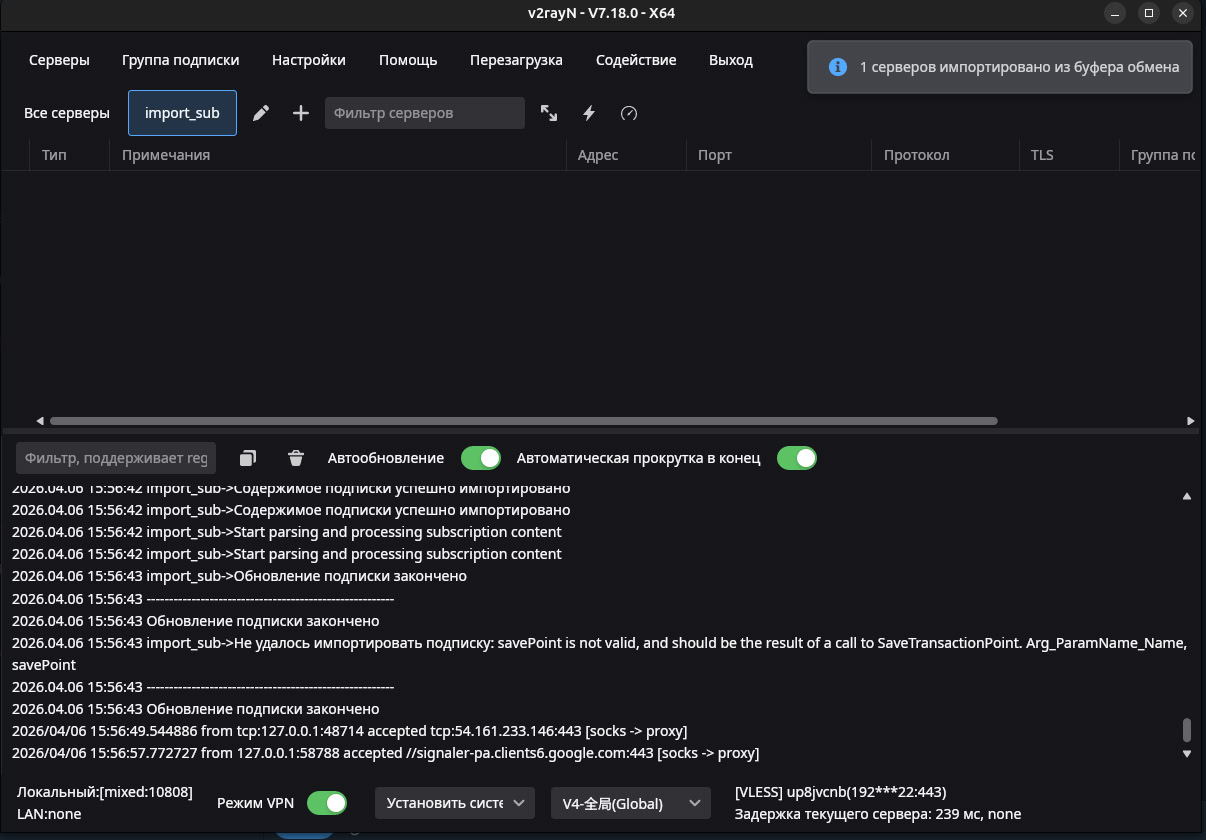Clear the log with trash icon
The height and width of the screenshot is (840, 1206).
point(296,458)
